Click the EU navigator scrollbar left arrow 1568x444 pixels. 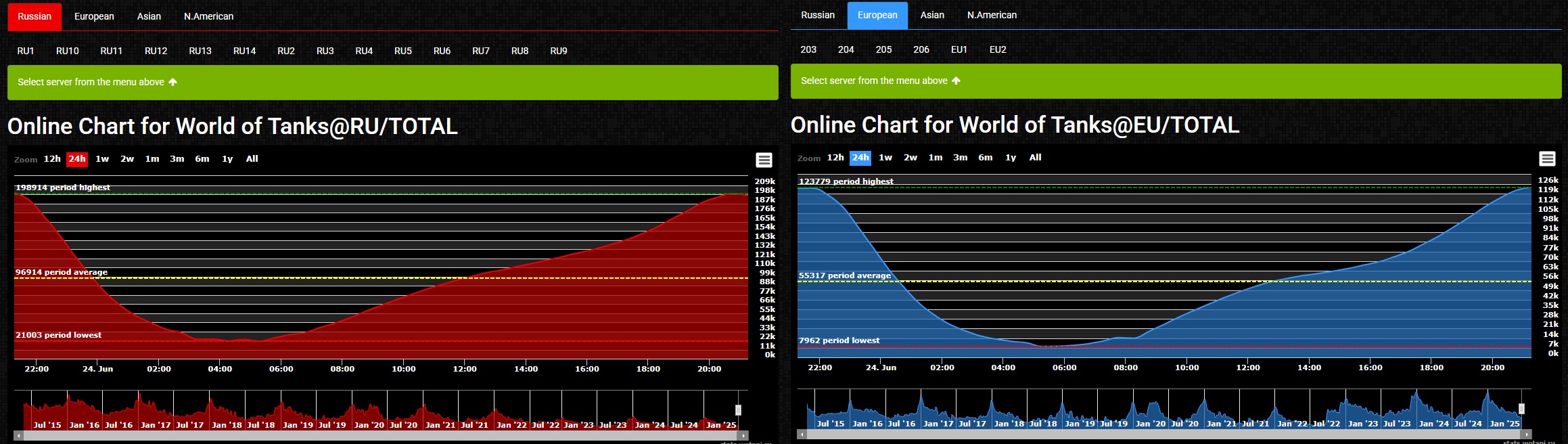[802, 435]
